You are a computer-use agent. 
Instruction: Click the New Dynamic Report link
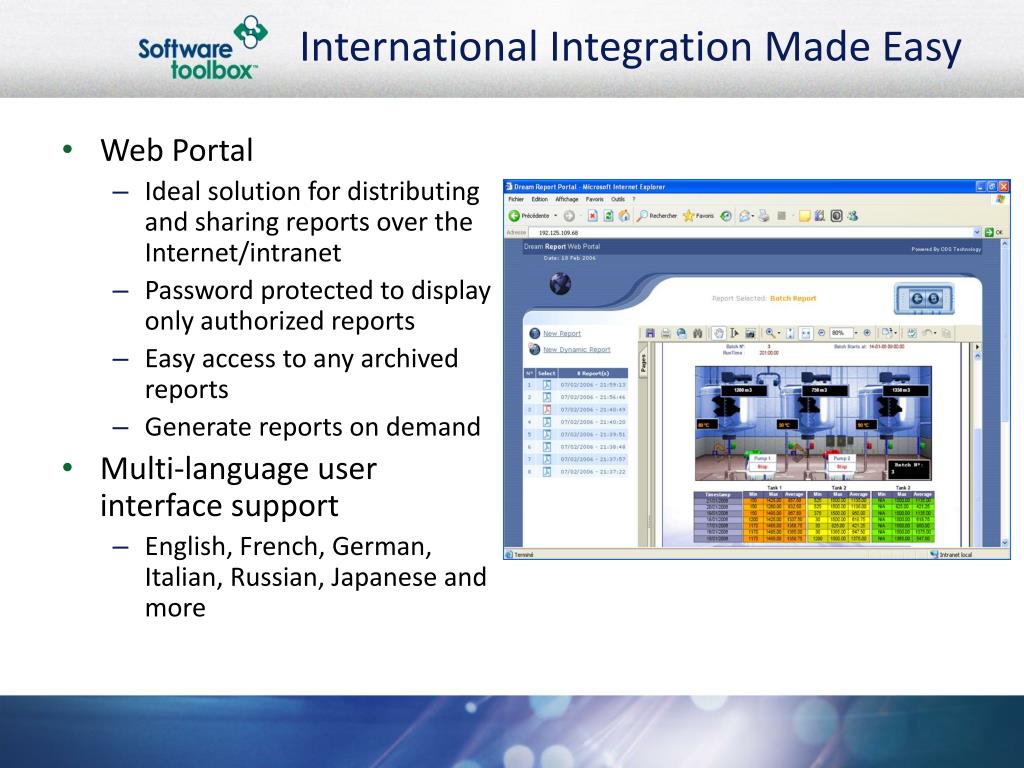577,350
